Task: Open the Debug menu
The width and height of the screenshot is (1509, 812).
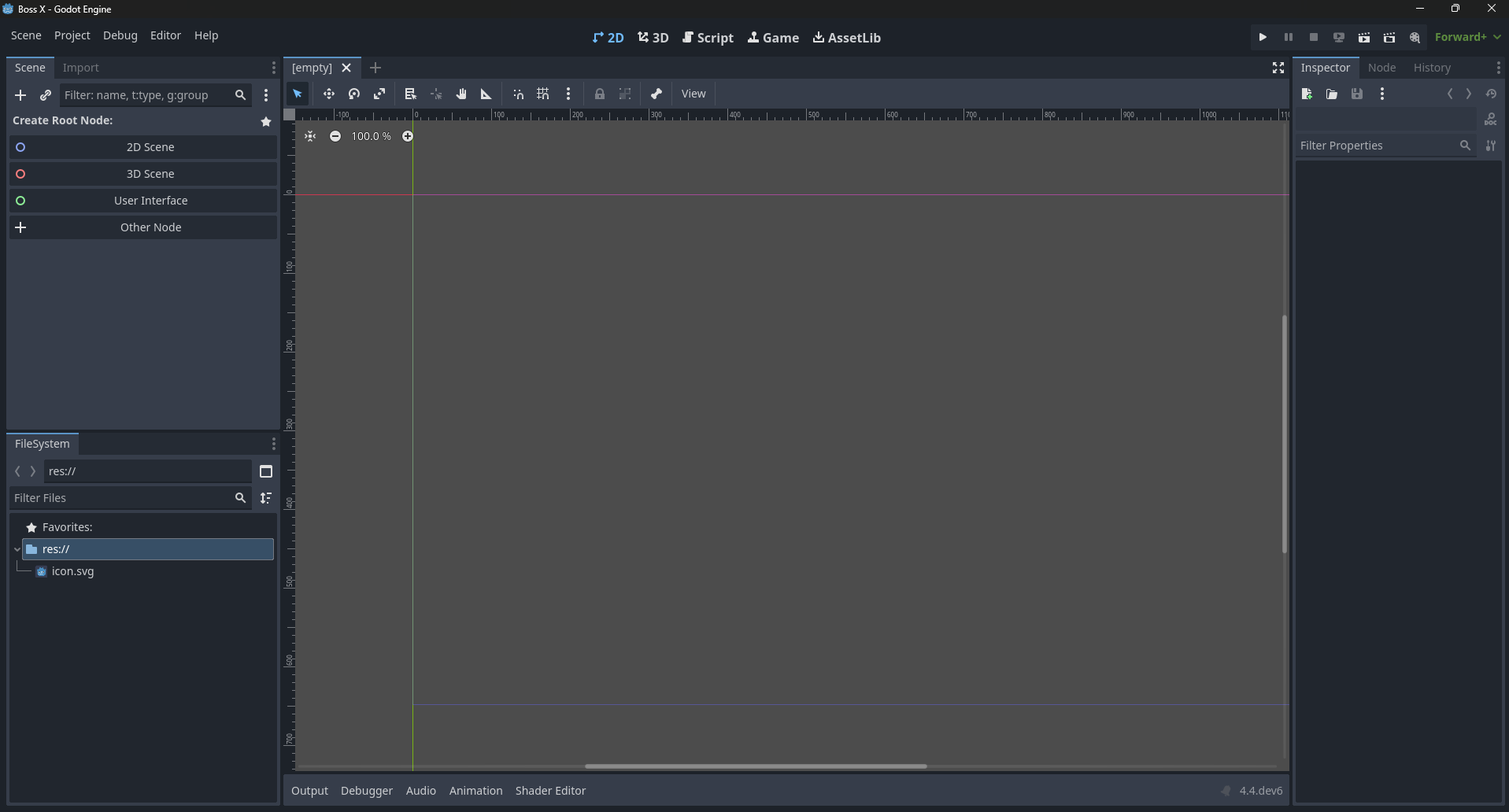Action: point(120,35)
